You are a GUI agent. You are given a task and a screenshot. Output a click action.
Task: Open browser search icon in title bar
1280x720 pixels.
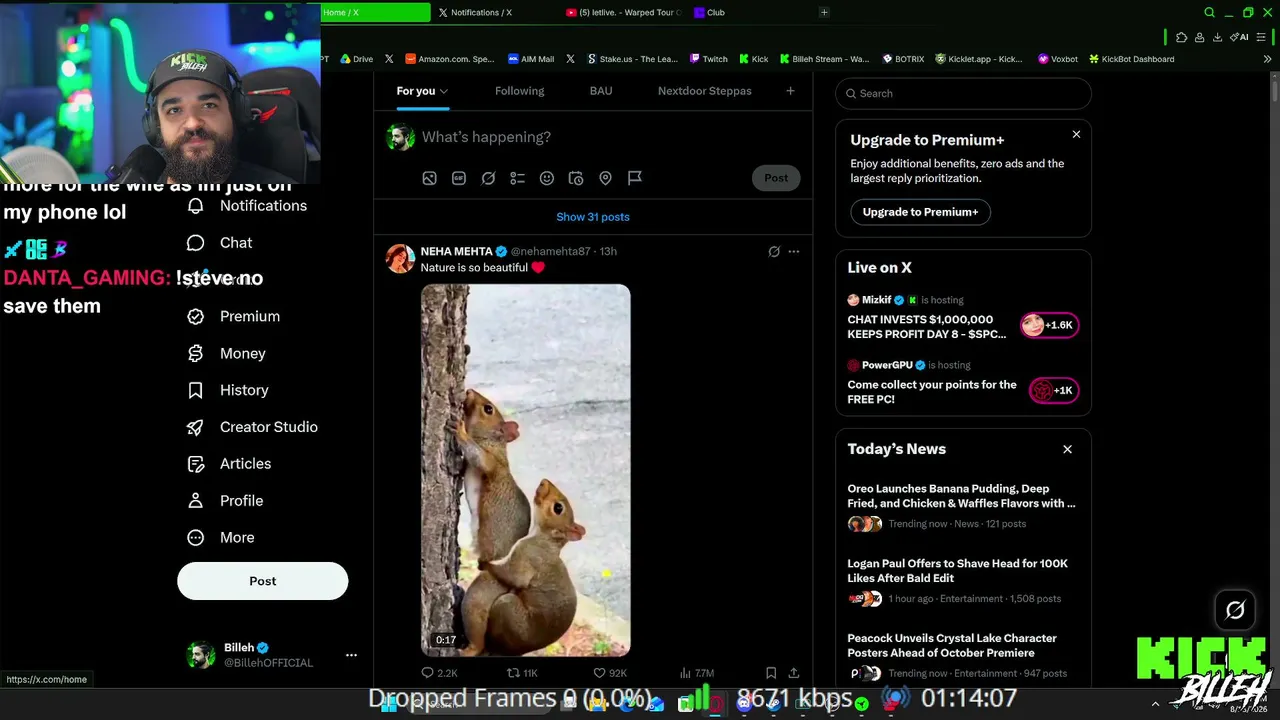click(1209, 13)
